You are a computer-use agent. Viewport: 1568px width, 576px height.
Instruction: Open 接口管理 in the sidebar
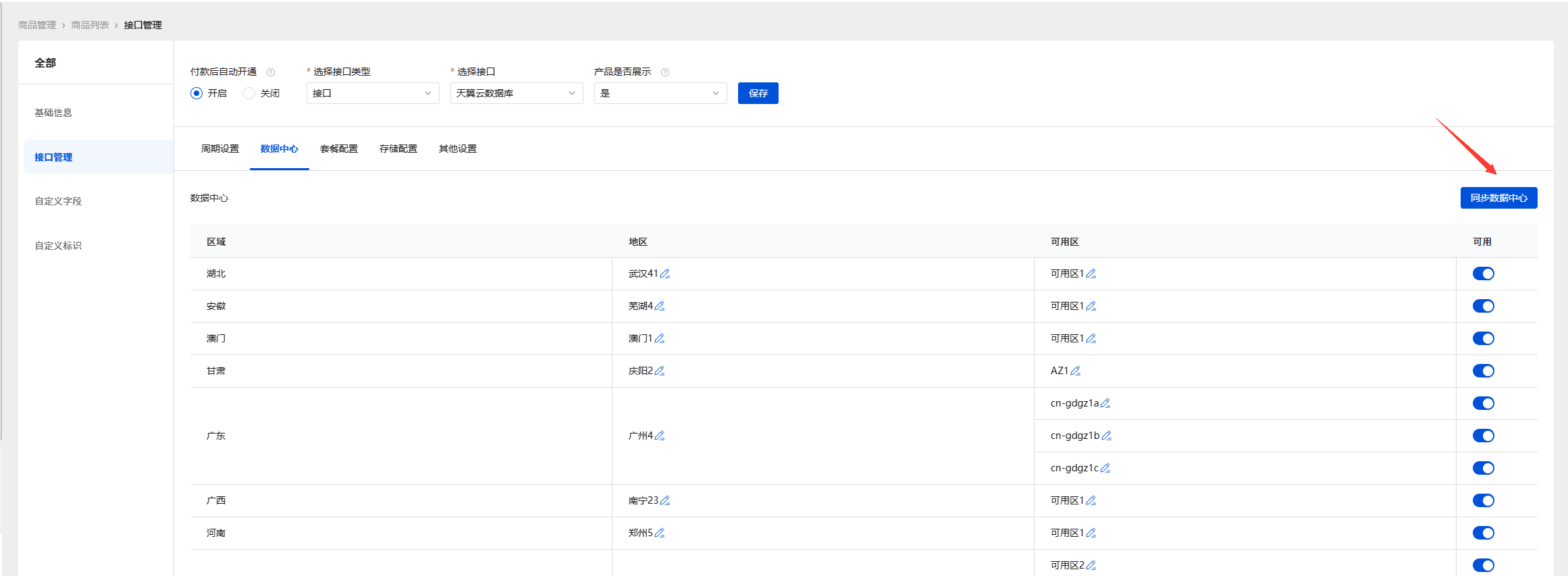coord(98,157)
